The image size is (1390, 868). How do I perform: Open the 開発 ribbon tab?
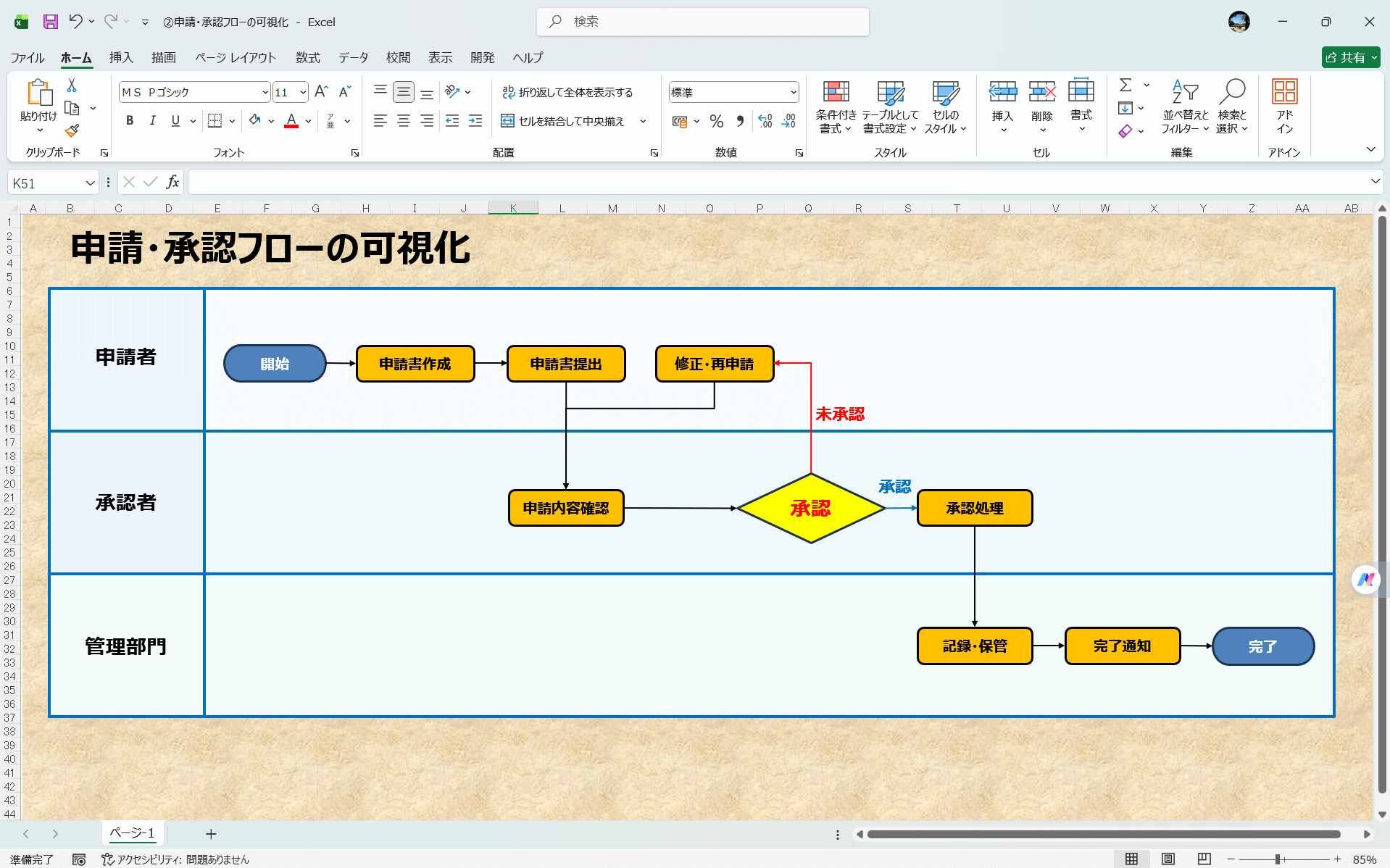tap(481, 57)
